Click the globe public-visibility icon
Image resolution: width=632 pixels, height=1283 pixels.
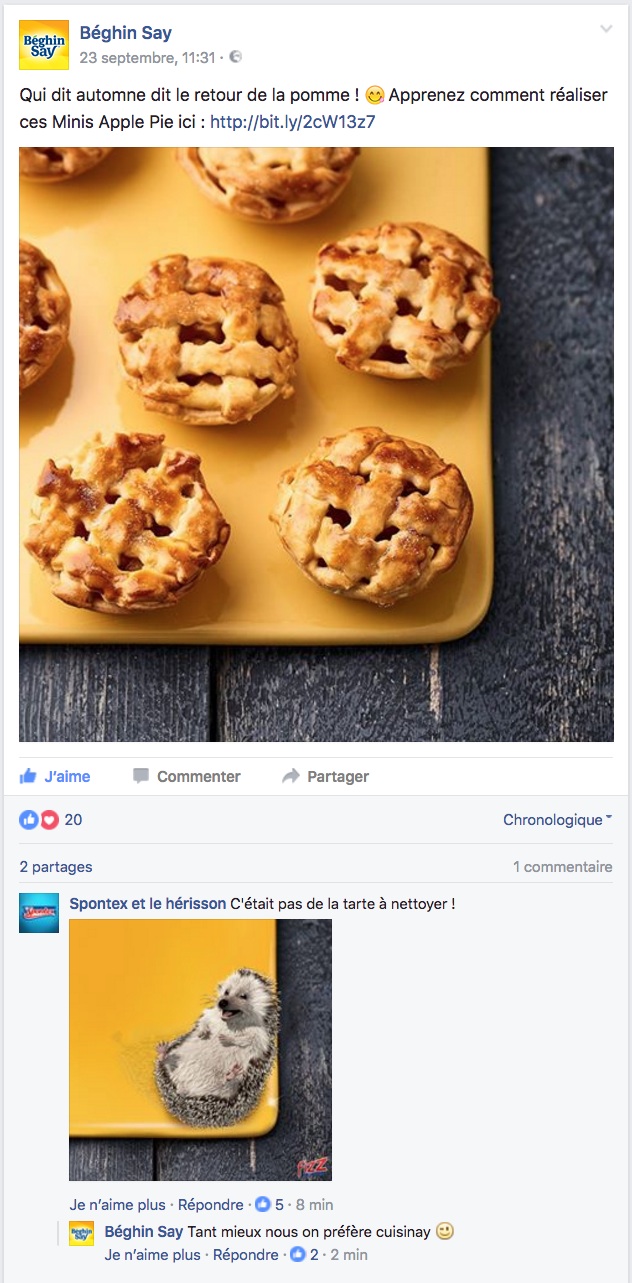tap(236, 58)
